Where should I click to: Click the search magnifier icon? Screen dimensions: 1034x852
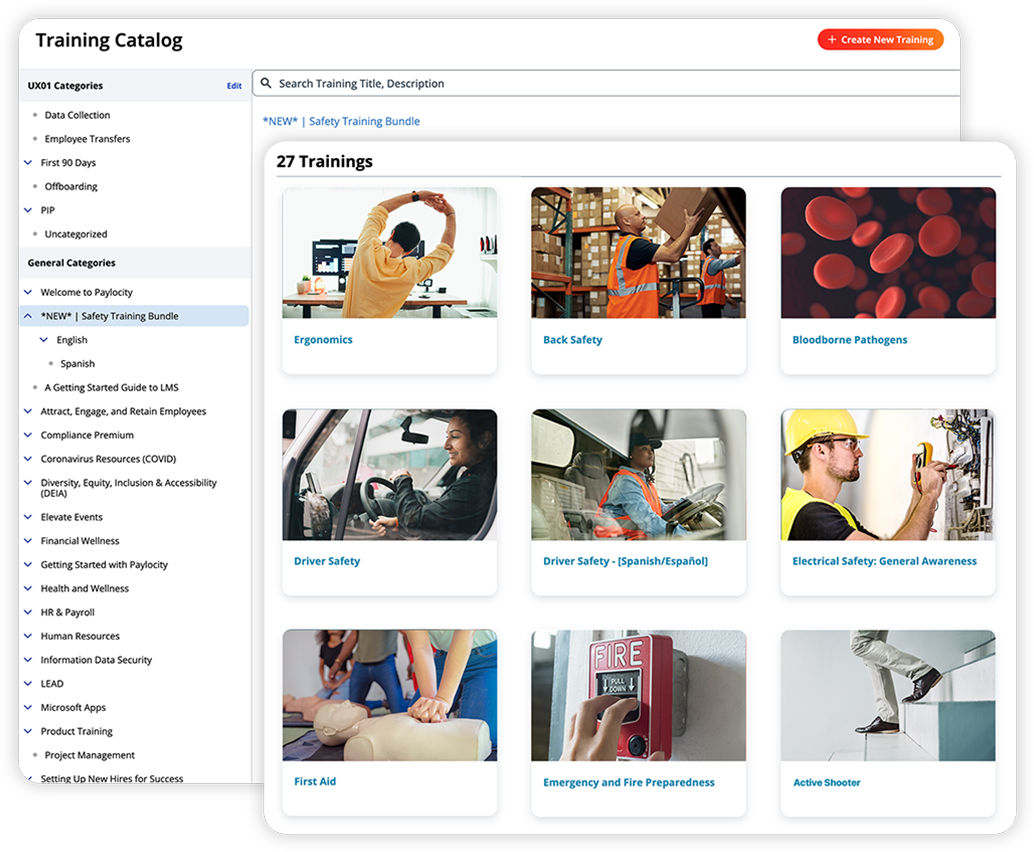tap(266, 84)
